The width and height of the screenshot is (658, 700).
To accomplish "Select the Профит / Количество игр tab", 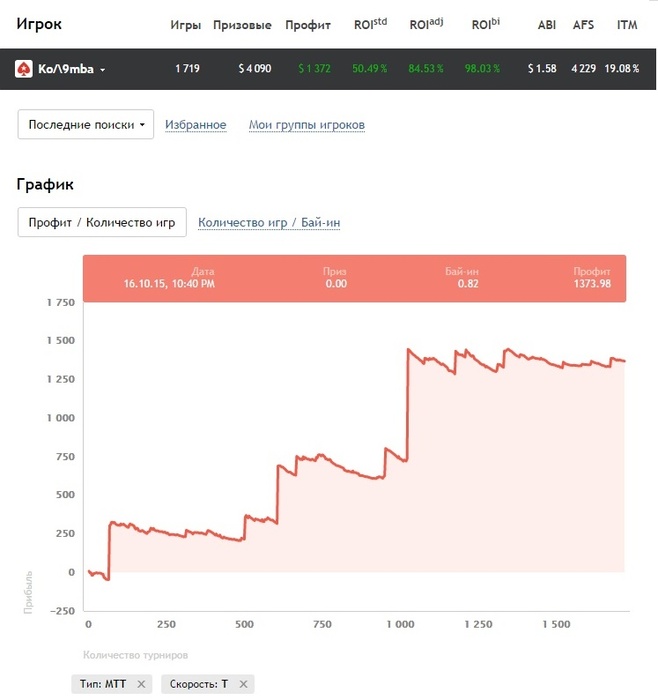I will [102, 222].
